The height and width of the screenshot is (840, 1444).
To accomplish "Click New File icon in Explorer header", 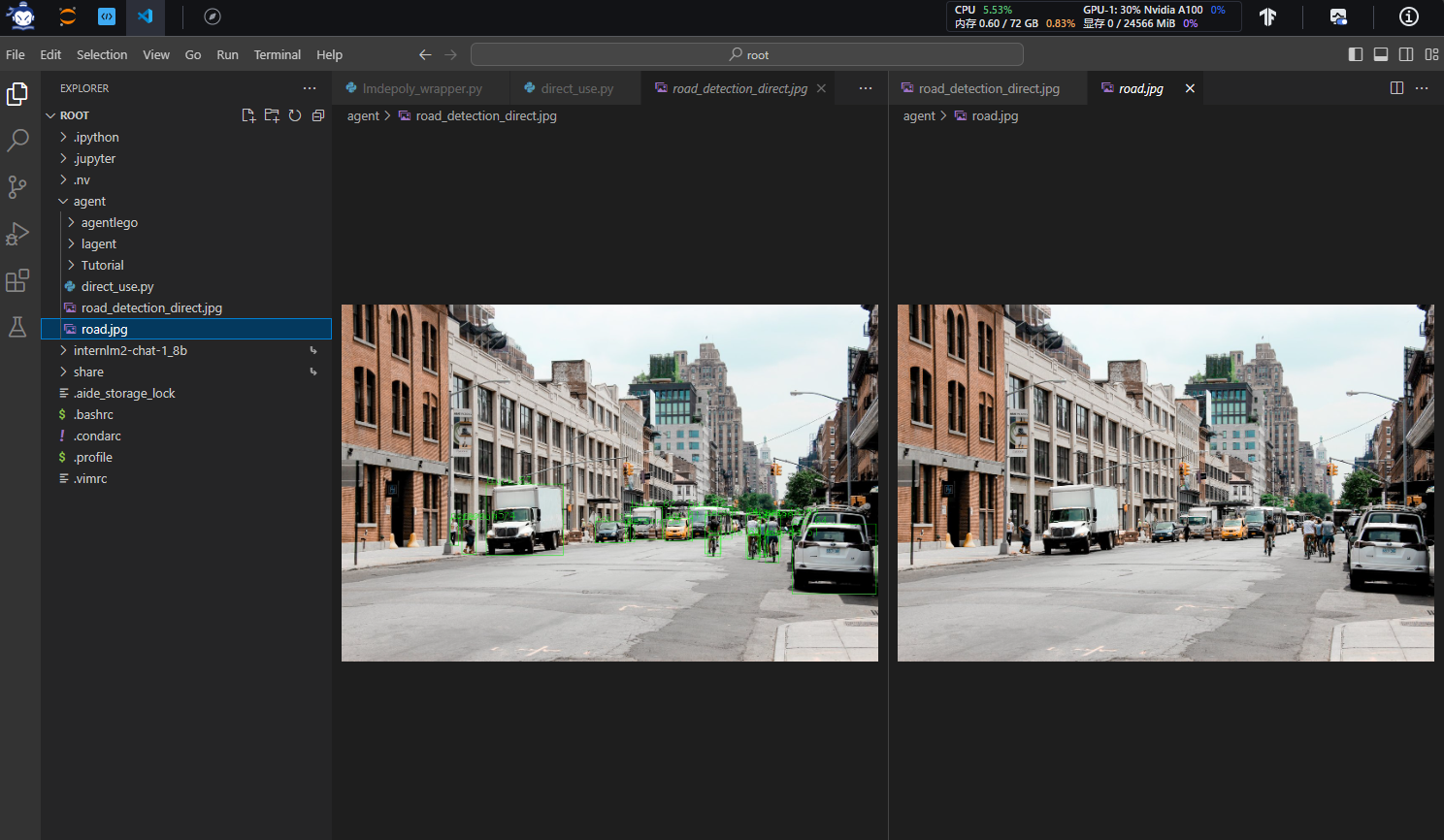I will pyautogui.click(x=248, y=115).
